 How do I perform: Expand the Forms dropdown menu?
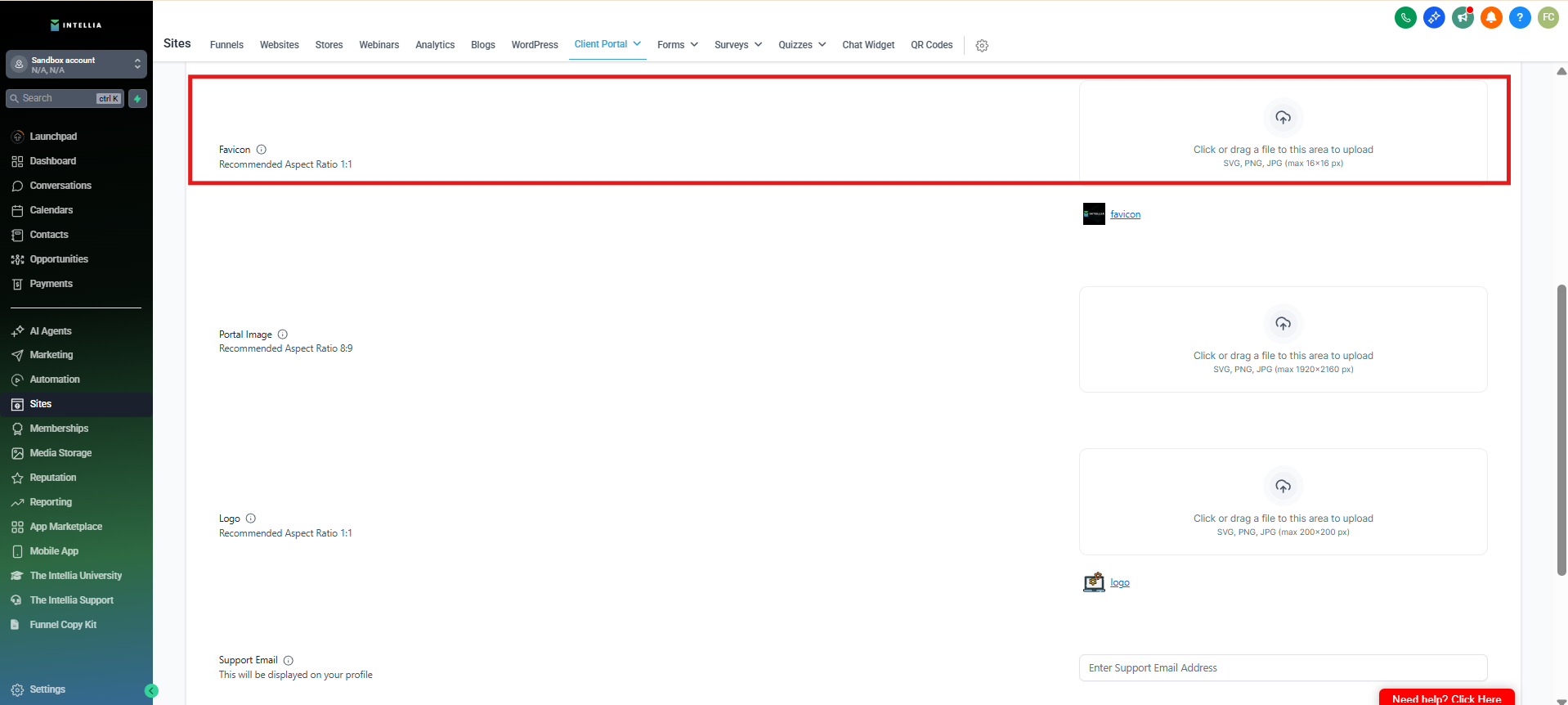tap(678, 45)
